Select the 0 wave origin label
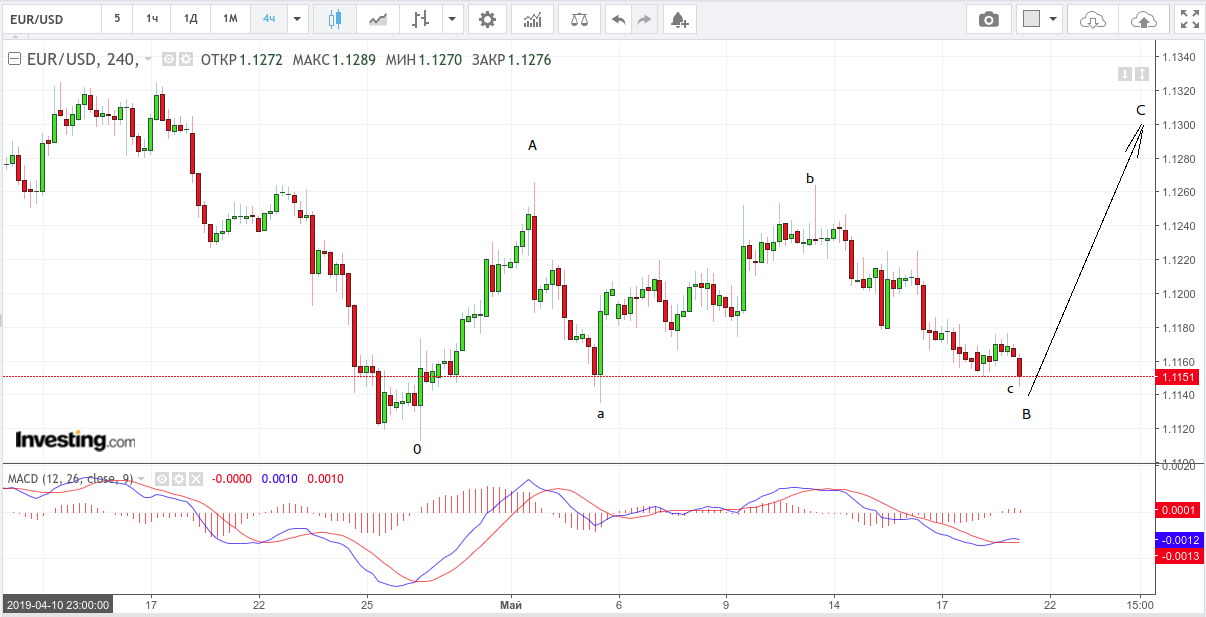1206x617 pixels. (417, 449)
